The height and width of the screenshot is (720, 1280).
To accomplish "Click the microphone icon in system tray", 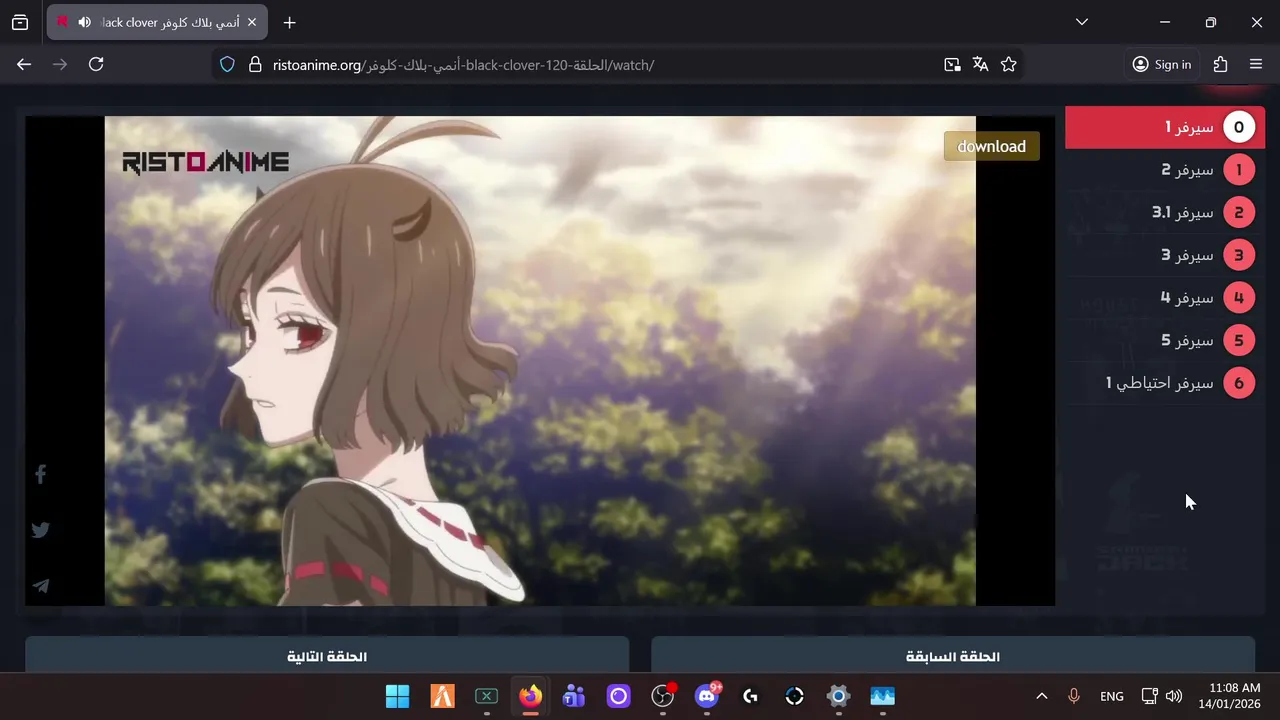I will (x=1074, y=696).
